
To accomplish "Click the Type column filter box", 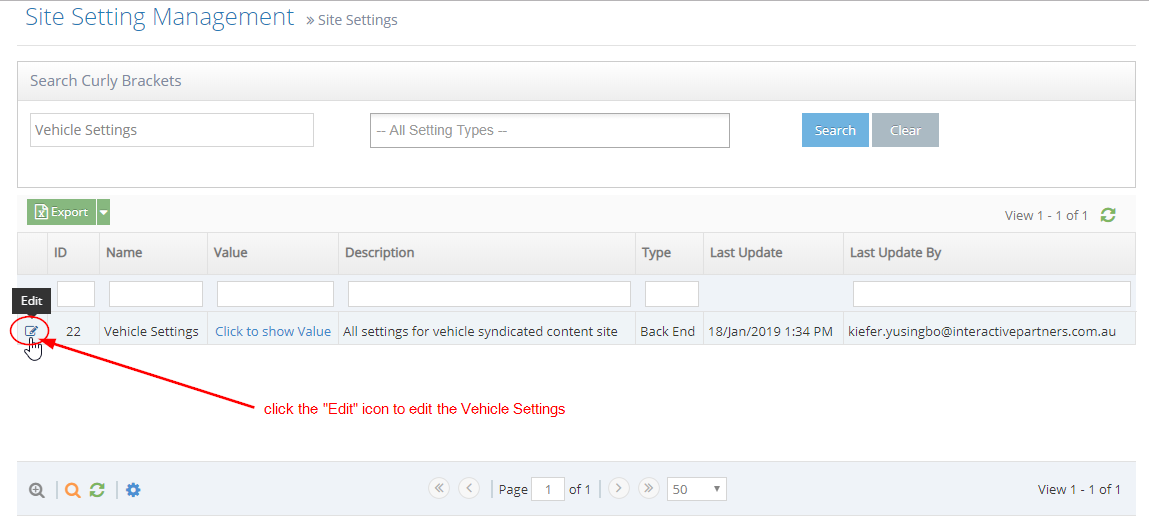I will click(672, 294).
